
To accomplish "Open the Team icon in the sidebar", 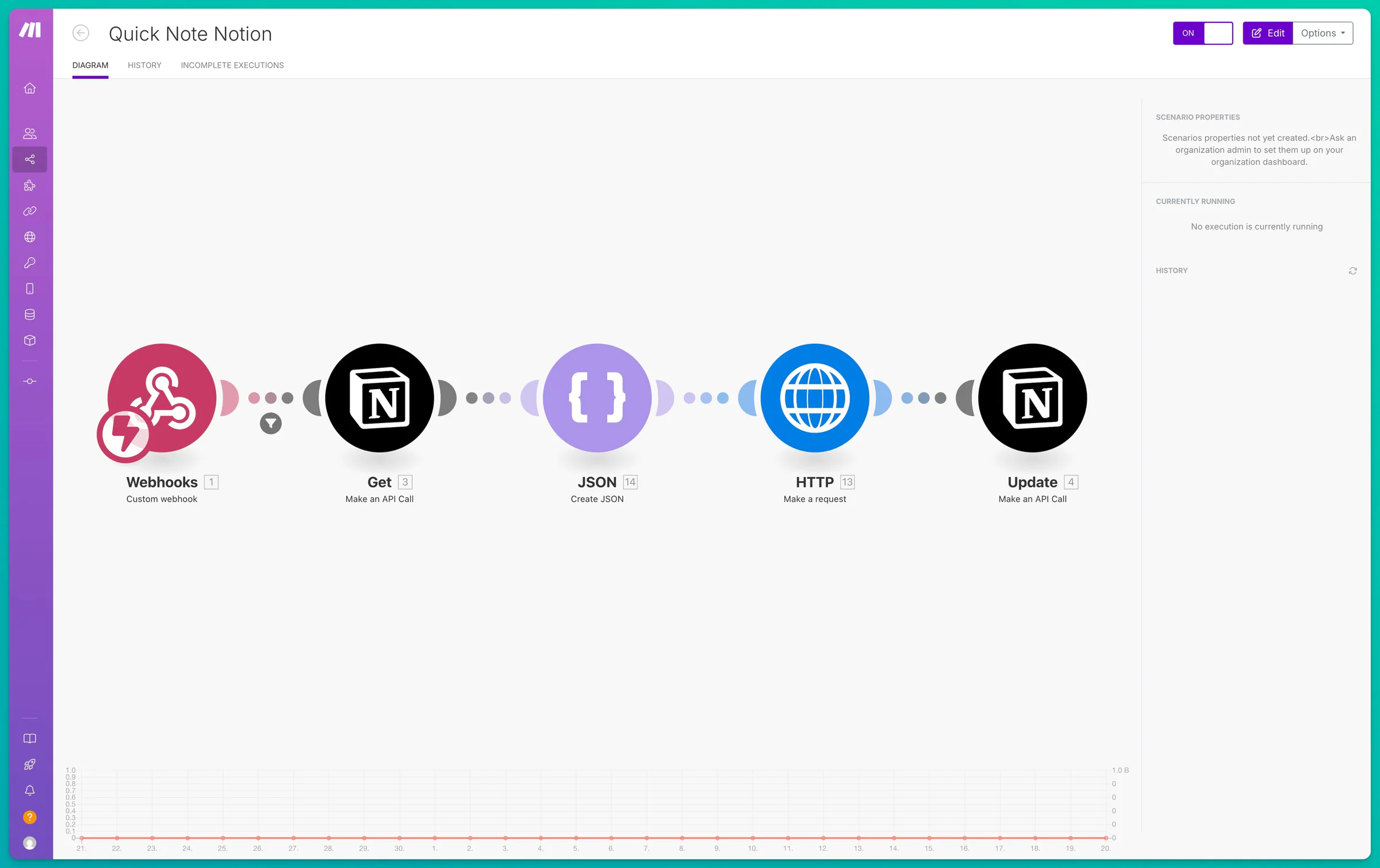I will (30, 133).
